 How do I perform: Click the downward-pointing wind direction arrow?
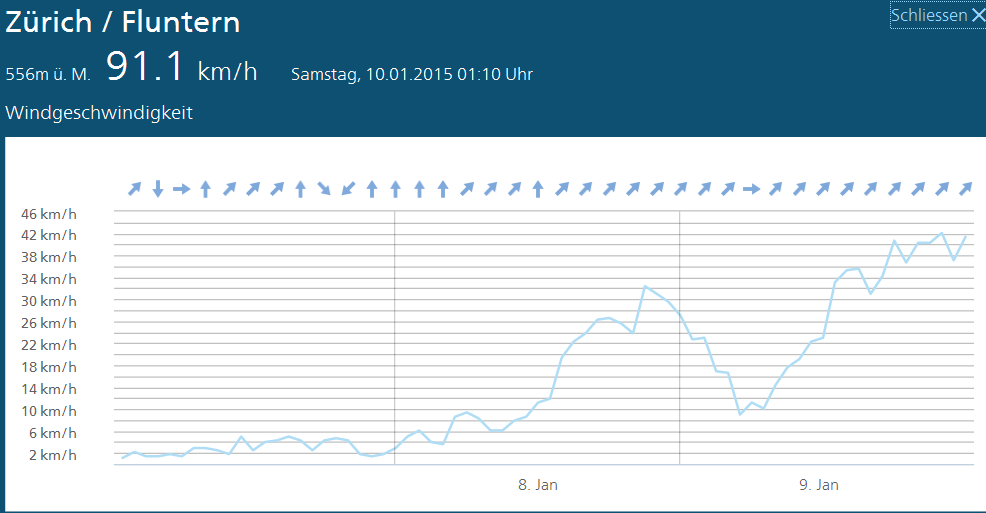click(x=158, y=189)
